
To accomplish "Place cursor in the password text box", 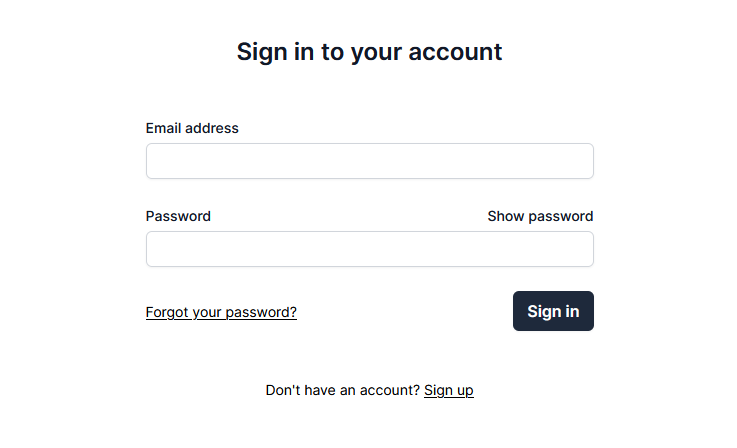I will pyautogui.click(x=369, y=249).
